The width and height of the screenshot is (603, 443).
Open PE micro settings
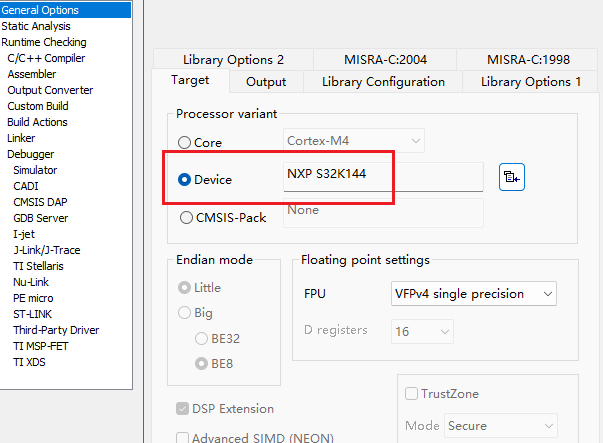coord(33,298)
